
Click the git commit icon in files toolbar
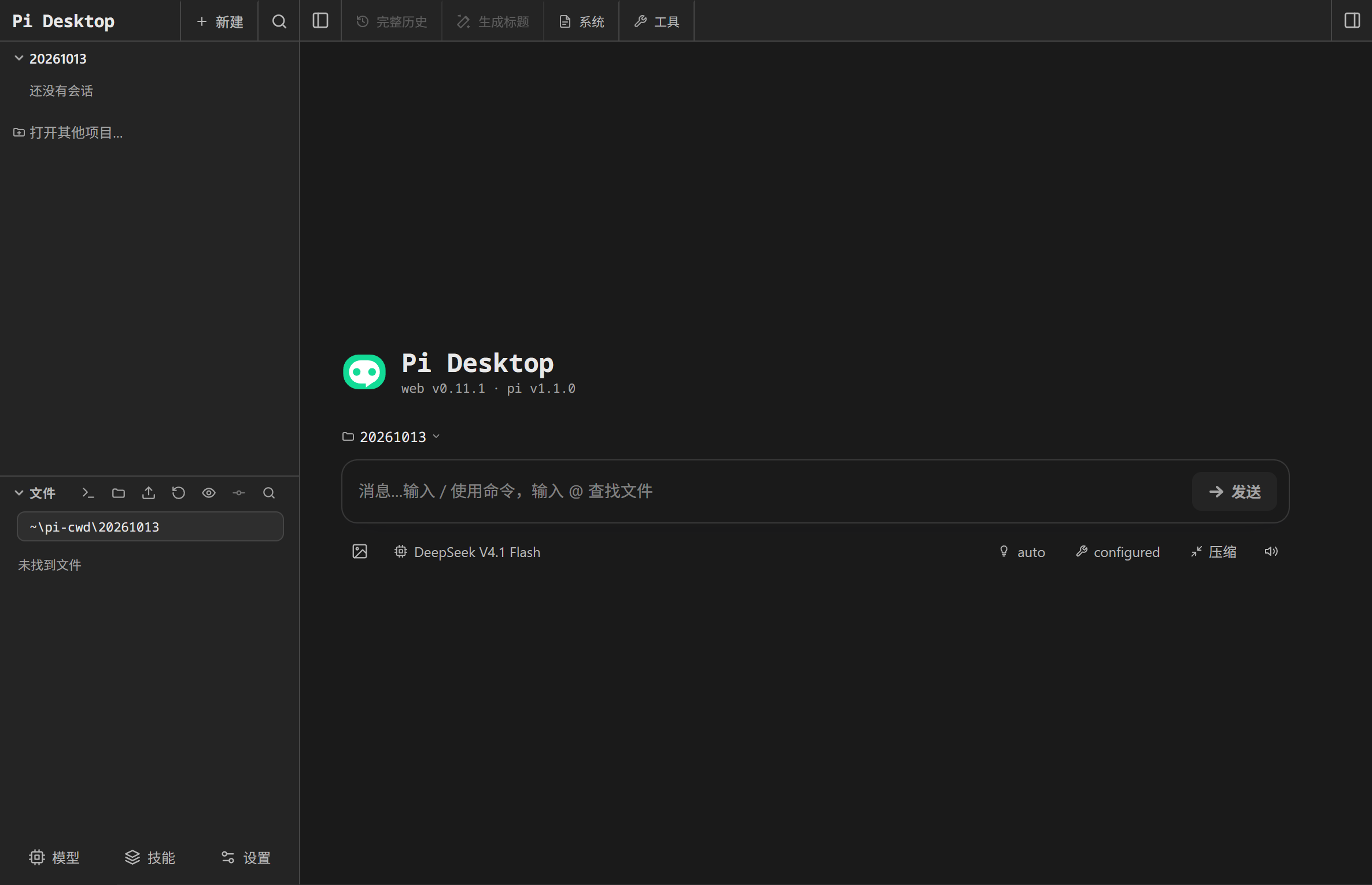coord(239,493)
